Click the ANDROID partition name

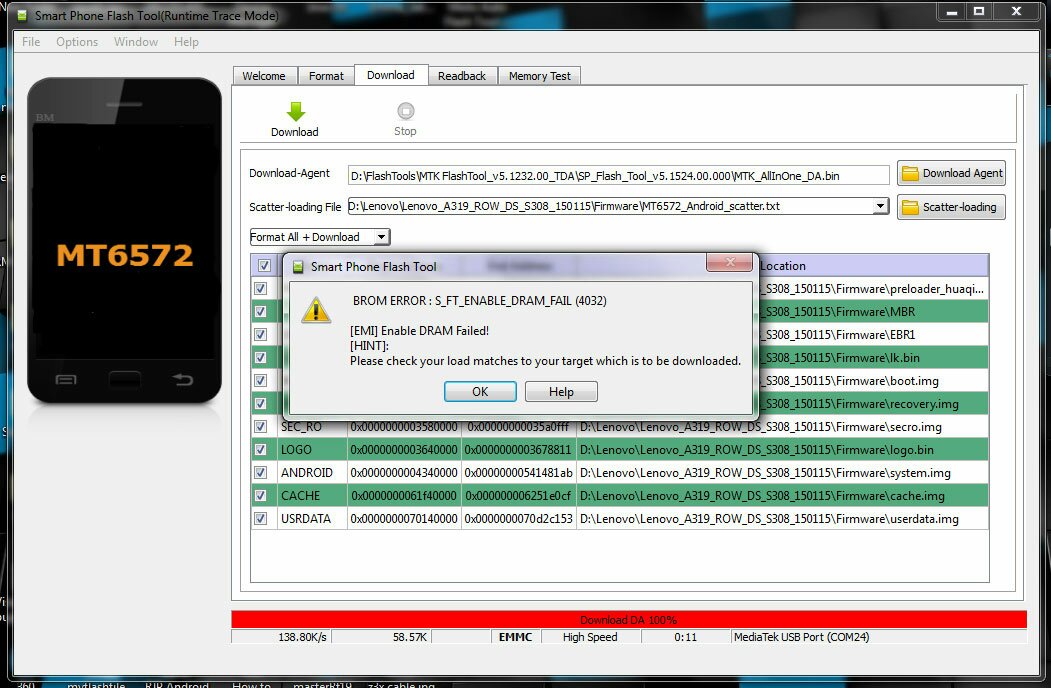307,473
